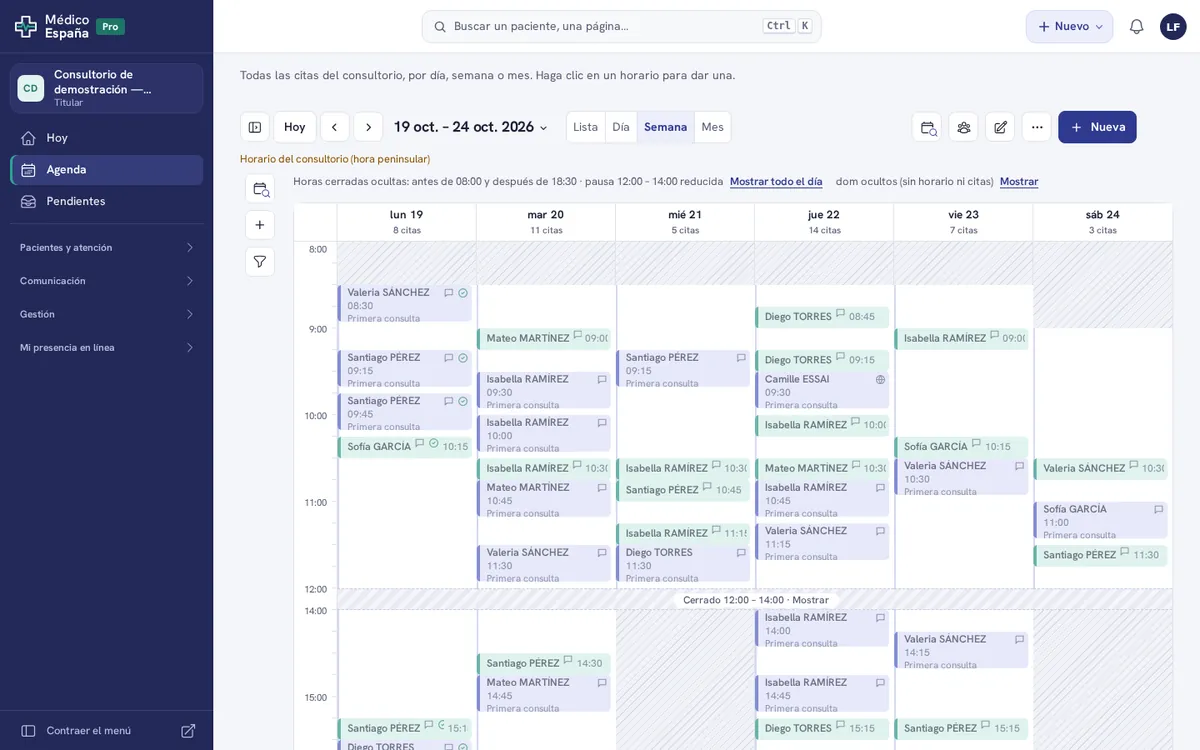Open the date range 19 oct. – 24 oct. 2026 picker
Image resolution: width=1200 pixels, height=750 pixels.
pyautogui.click(x=471, y=127)
